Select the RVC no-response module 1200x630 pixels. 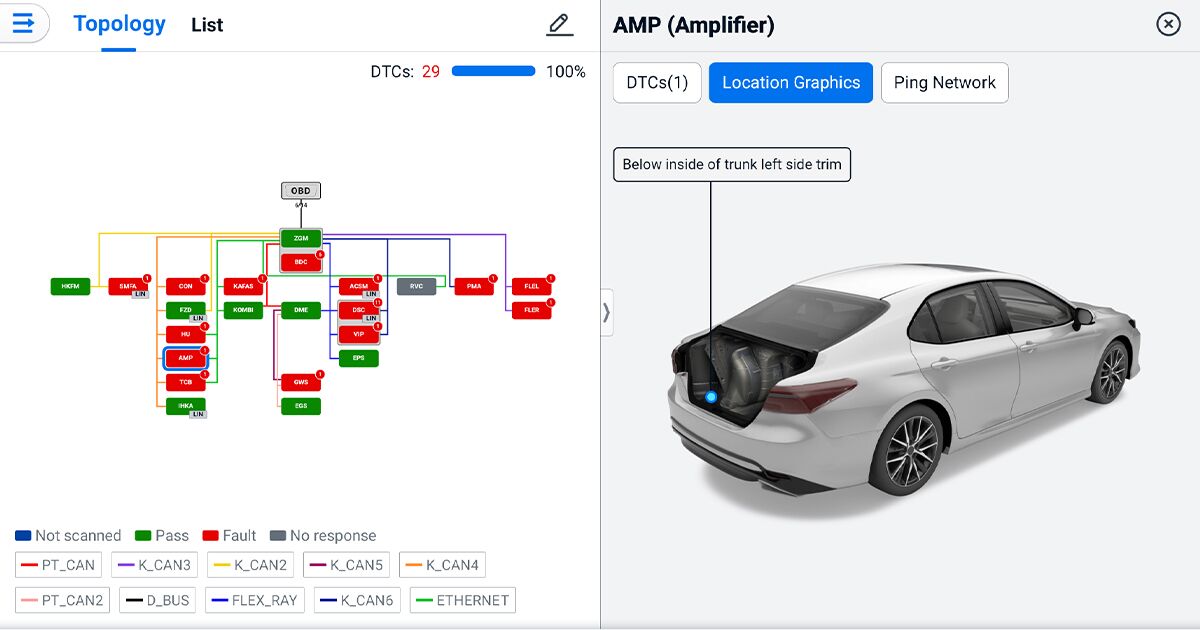[x=416, y=286]
